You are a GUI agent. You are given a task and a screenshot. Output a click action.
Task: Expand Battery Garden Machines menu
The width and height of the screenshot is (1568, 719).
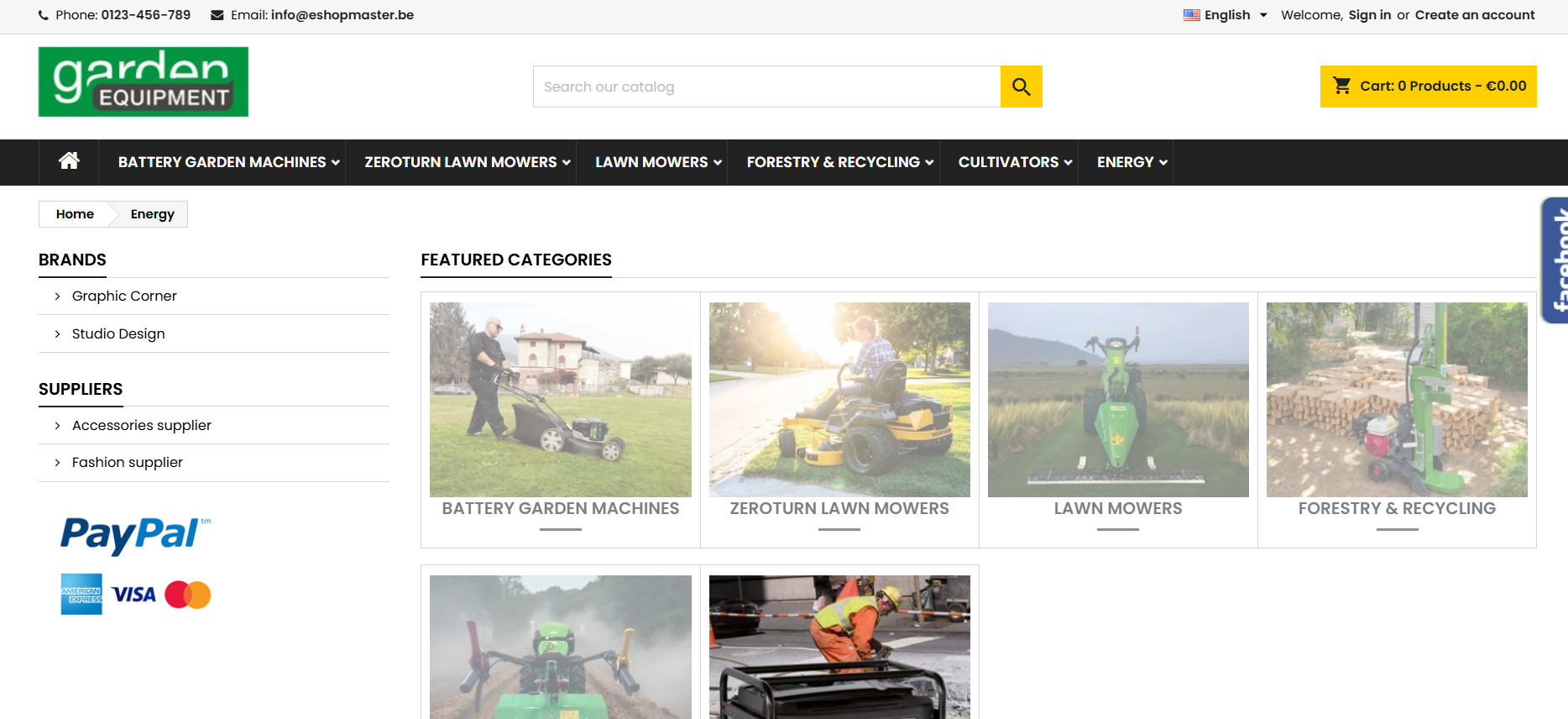(228, 162)
